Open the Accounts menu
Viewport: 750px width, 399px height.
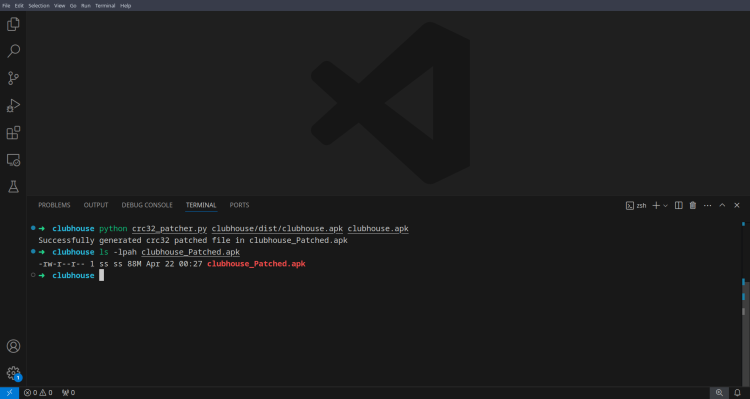pyautogui.click(x=13, y=346)
